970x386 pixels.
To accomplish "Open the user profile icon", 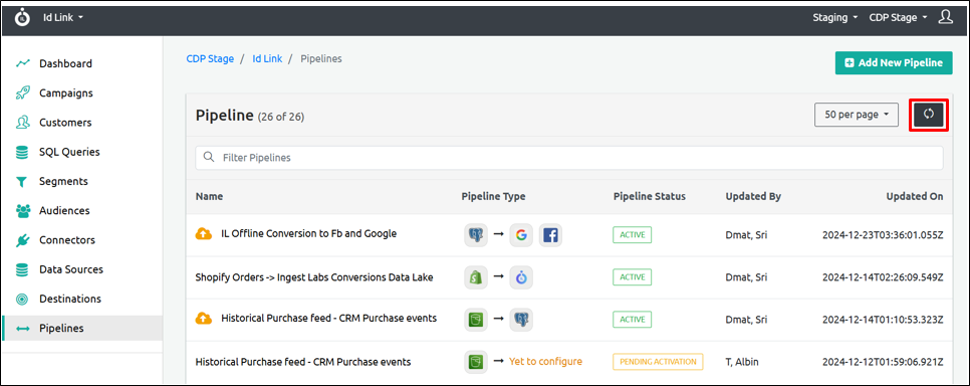I will (x=945, y=17).
